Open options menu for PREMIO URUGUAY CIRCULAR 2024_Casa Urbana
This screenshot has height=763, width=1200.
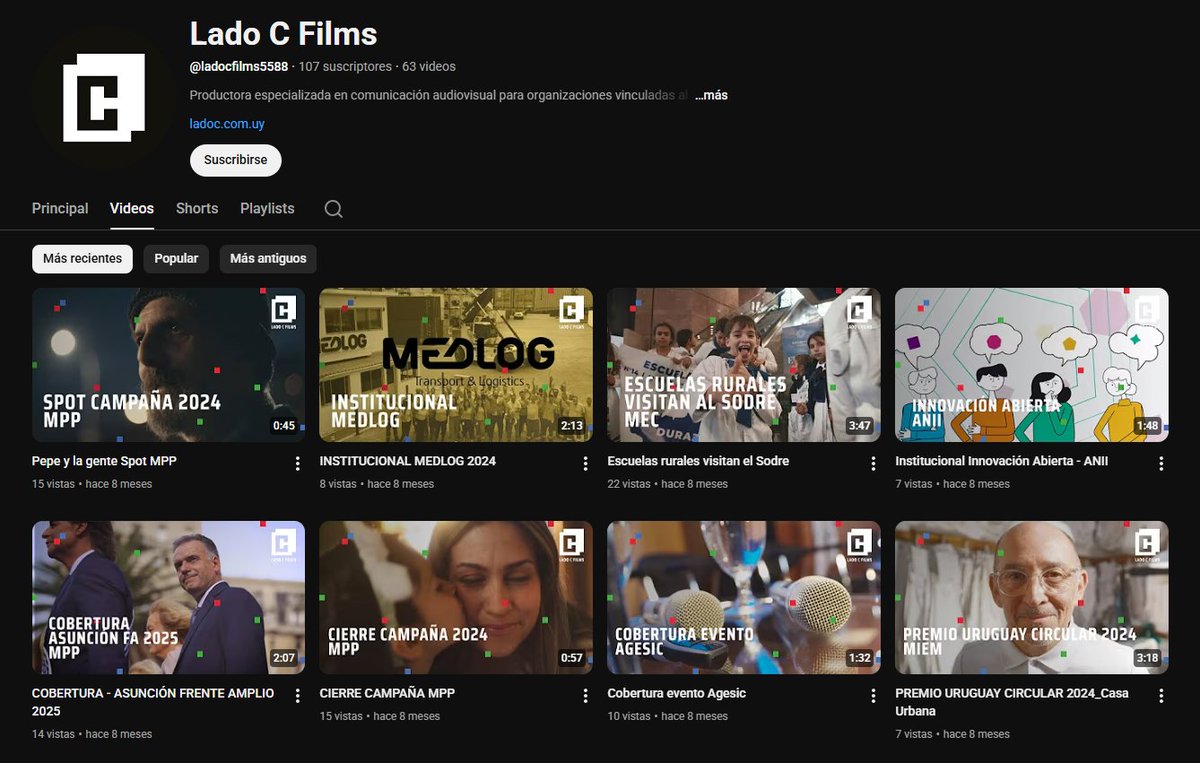[x=1161, y=695]
